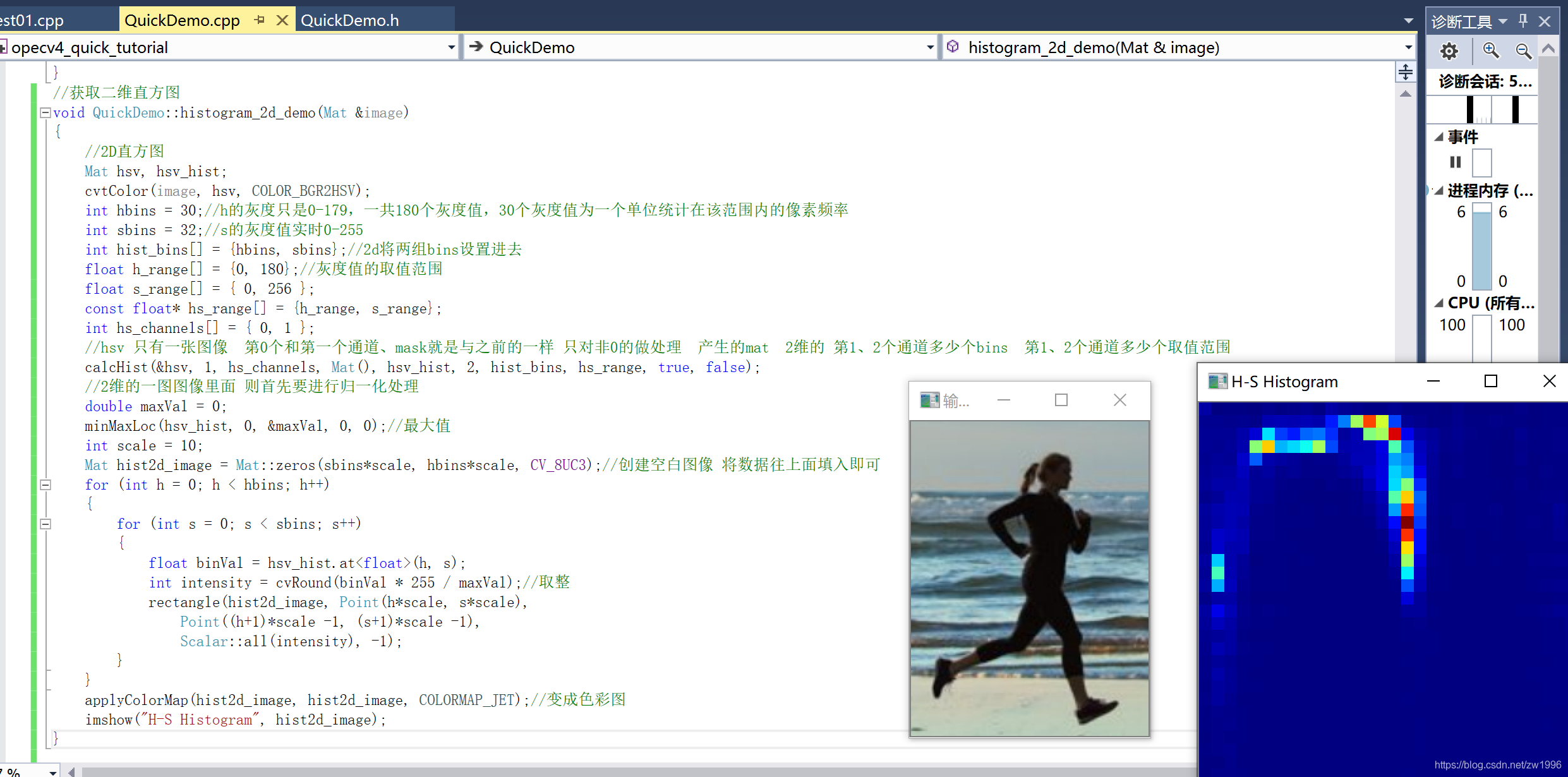Image resolution: width=1568 pixels, height=777 pixels.
Task: Open the opecv4_quick_tutorial project dropdown
Action: pos(451,47)
